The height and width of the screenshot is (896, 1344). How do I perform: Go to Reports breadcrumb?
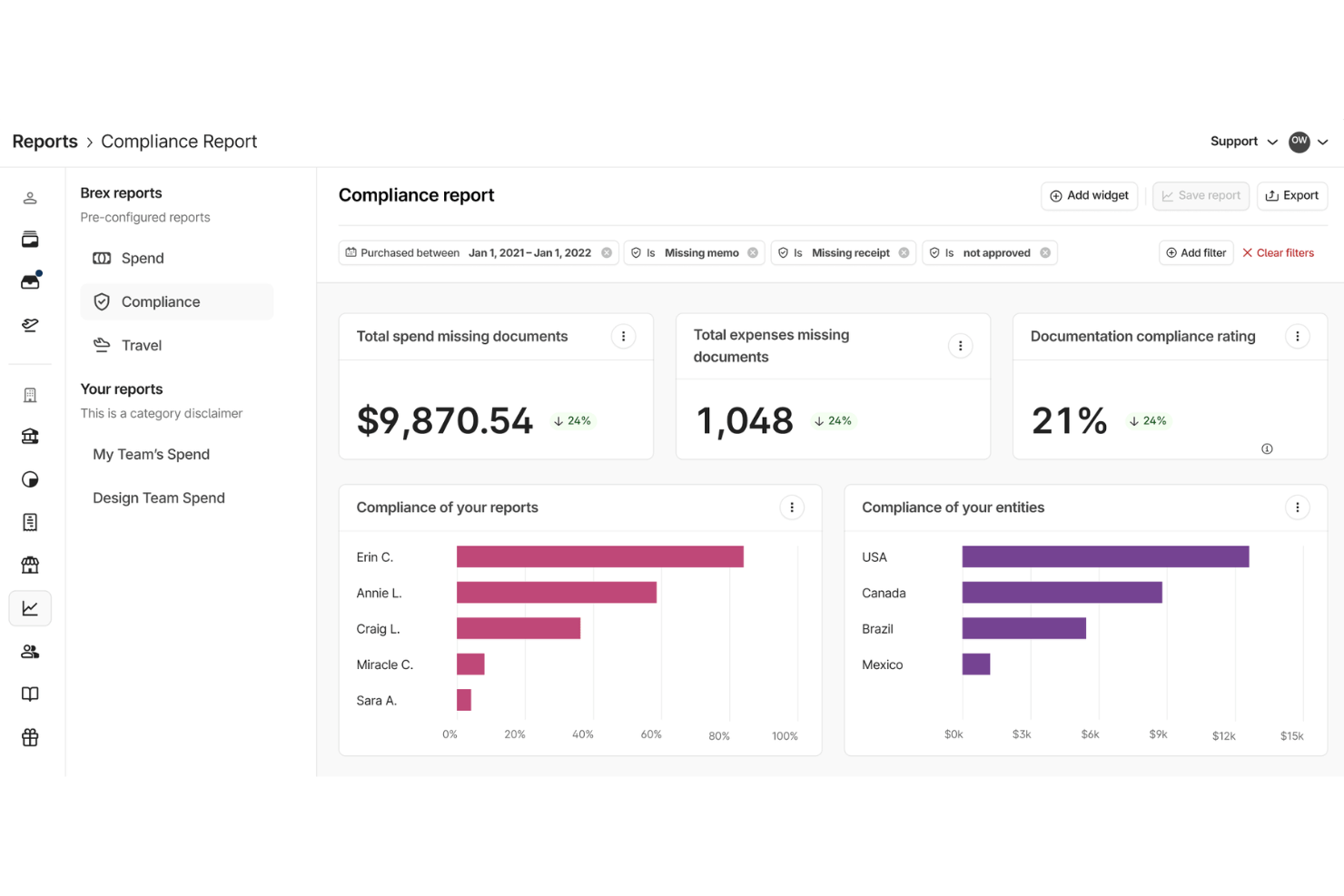point(44,142)
